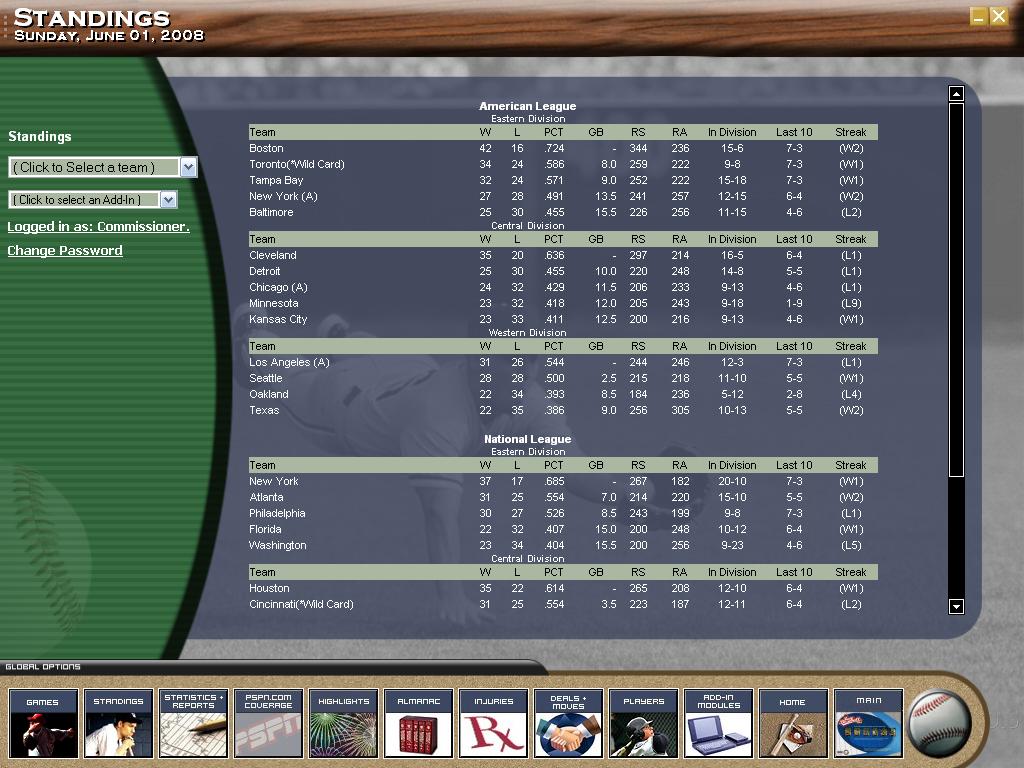
Task: Open the Injuries Rx icon
Action: 494,723
